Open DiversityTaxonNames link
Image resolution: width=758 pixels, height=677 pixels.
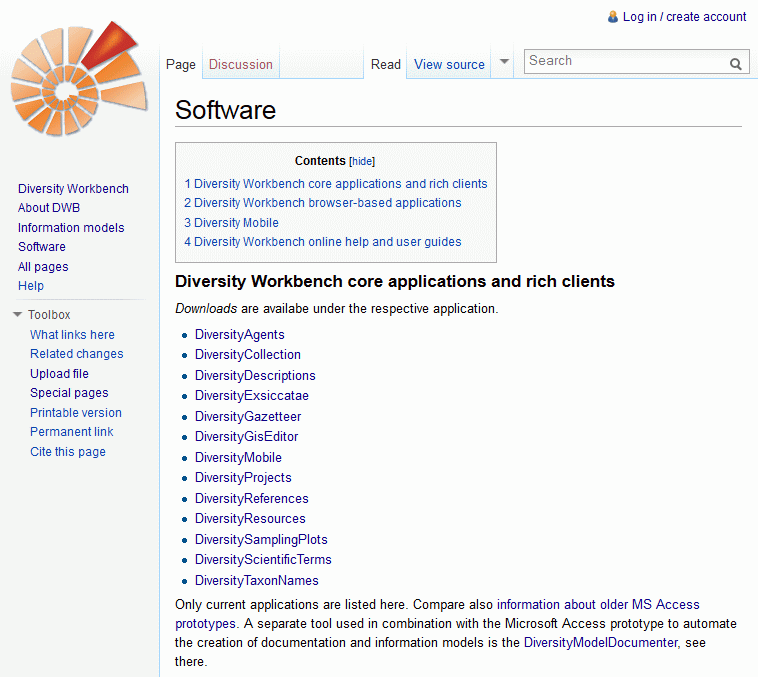coord(257,580)
